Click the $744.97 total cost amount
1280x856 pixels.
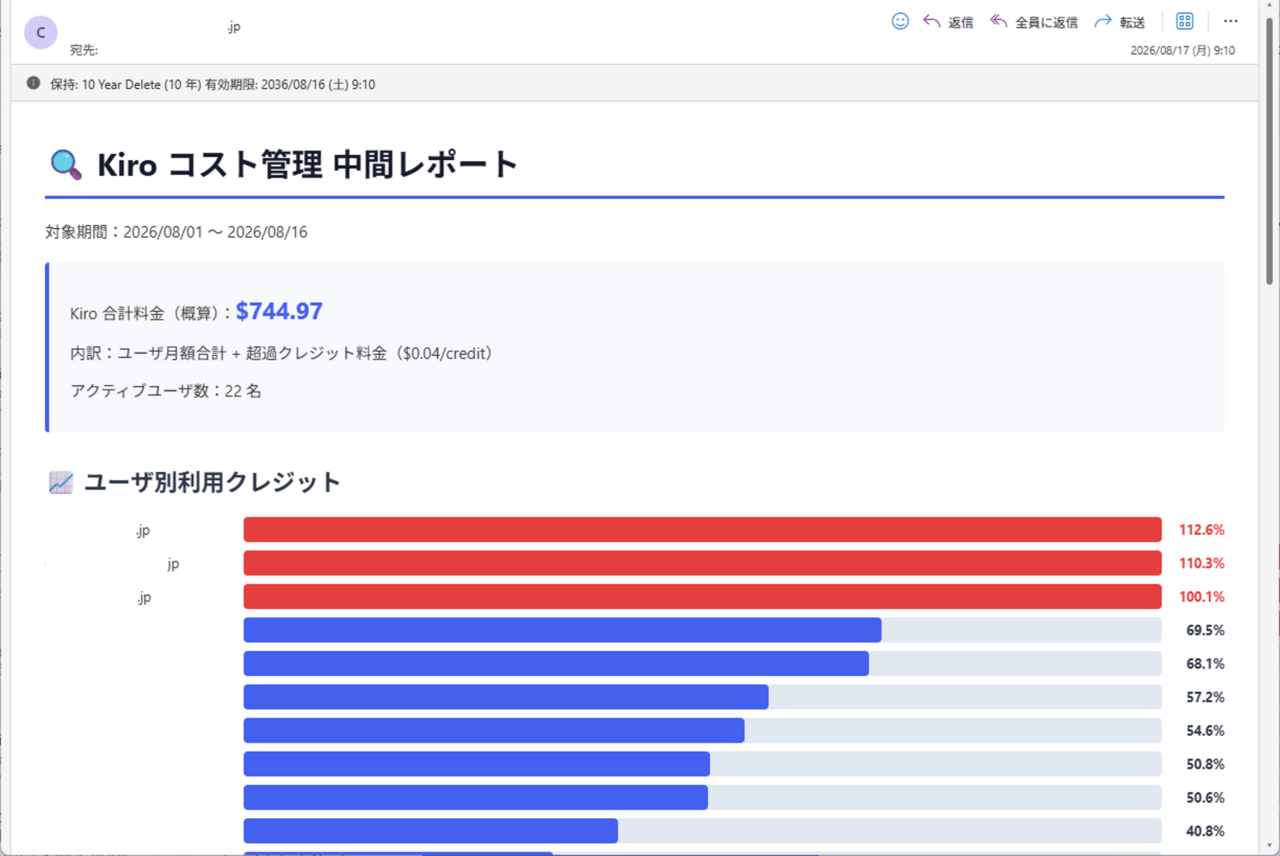[279, 311]
